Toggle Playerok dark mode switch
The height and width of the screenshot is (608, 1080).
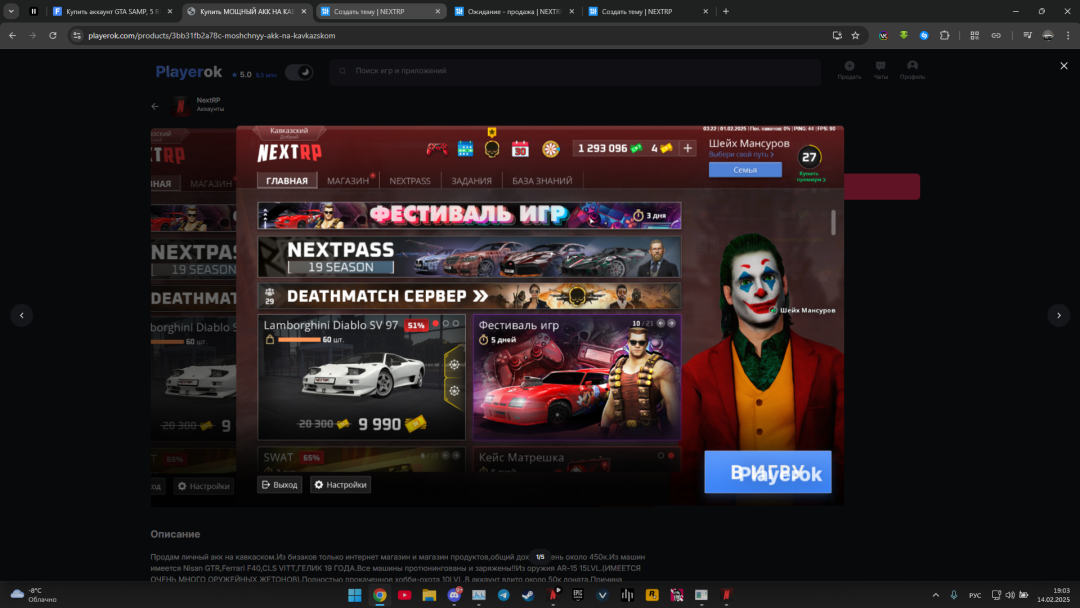(x=298, y=72)
